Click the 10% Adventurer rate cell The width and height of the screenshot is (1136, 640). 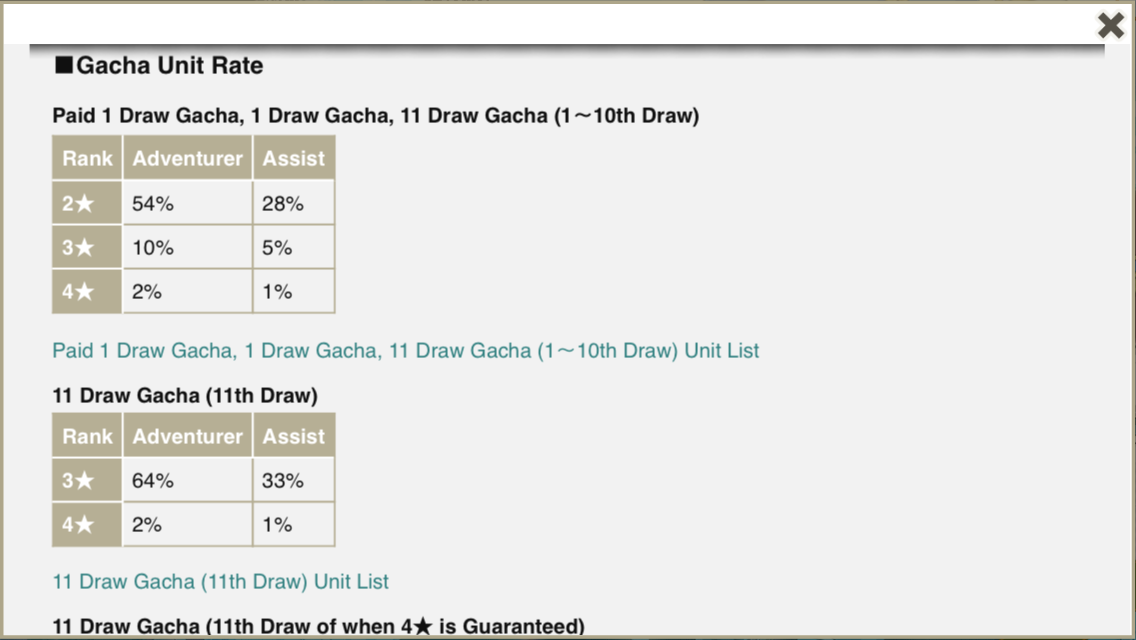(187, 248)
